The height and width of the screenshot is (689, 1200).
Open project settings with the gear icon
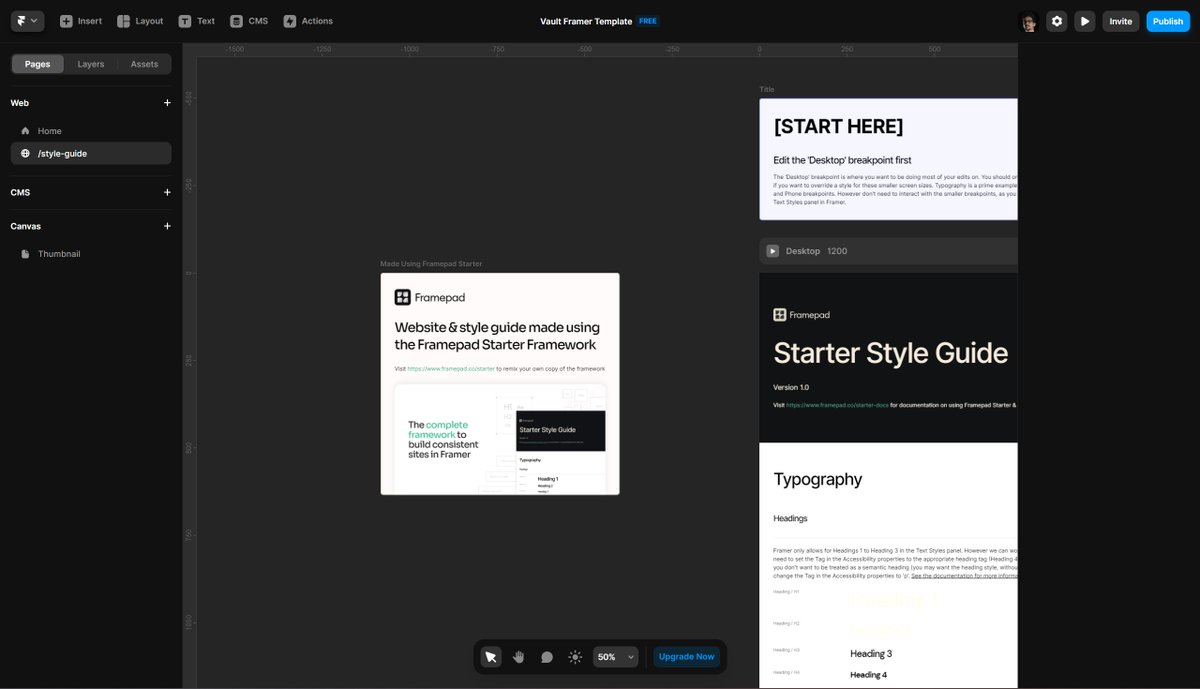pyautogui.click(x=1056, y=20)
